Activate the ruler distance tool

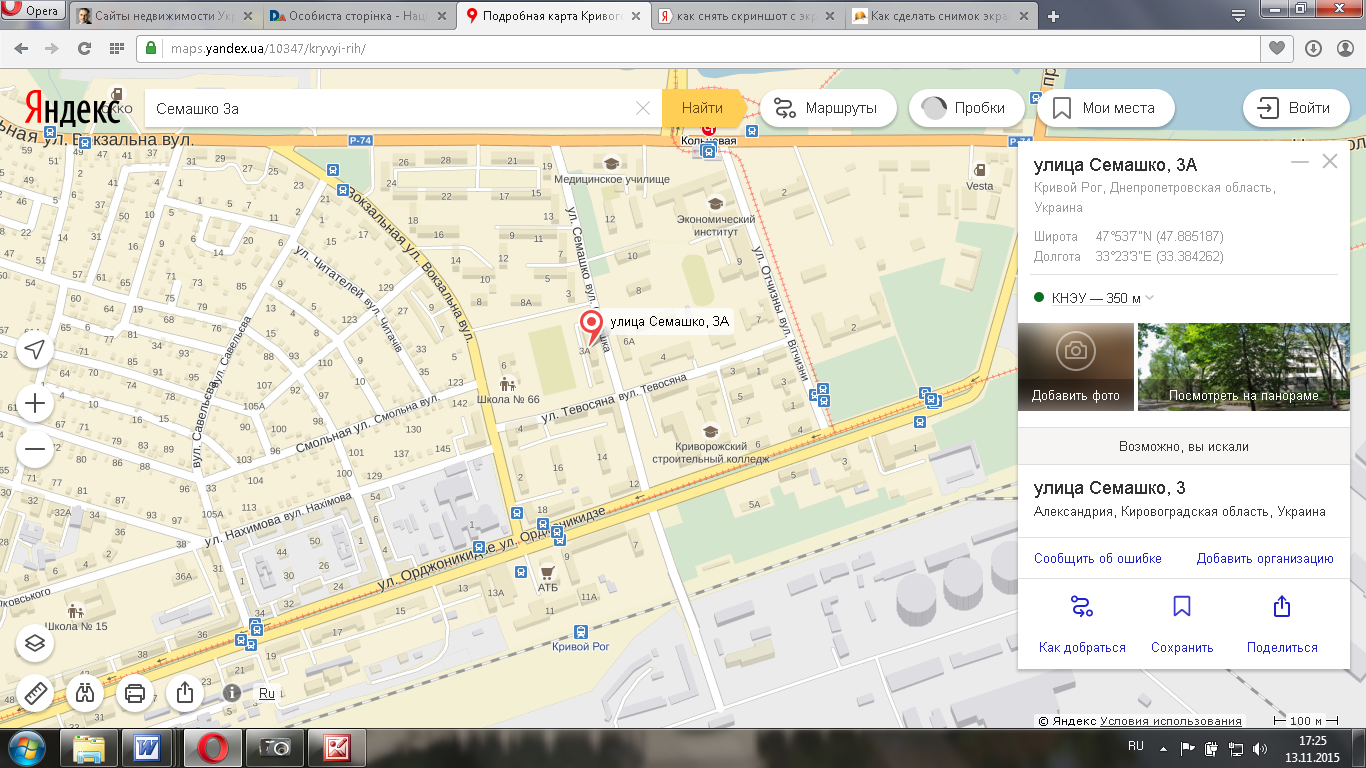coord(35,692)
